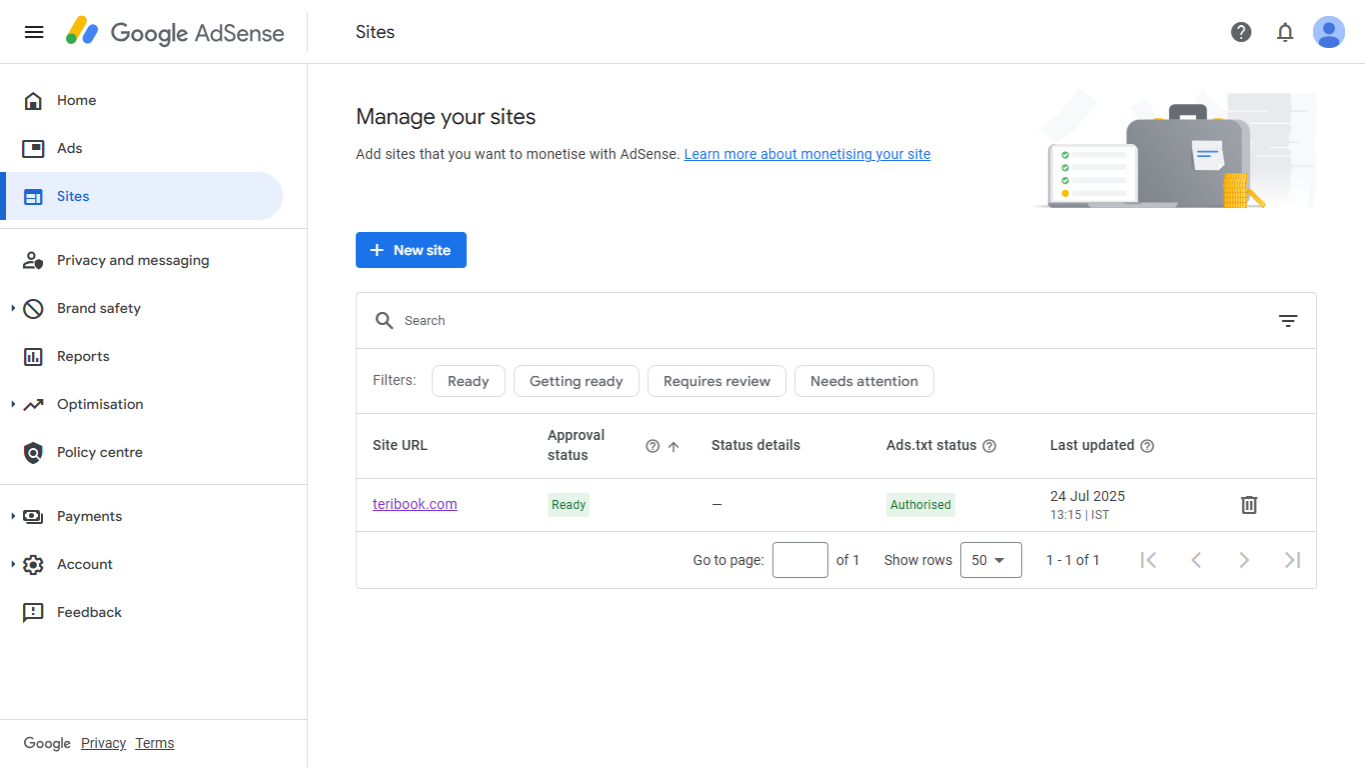Open the account profile avatar

1329,32
